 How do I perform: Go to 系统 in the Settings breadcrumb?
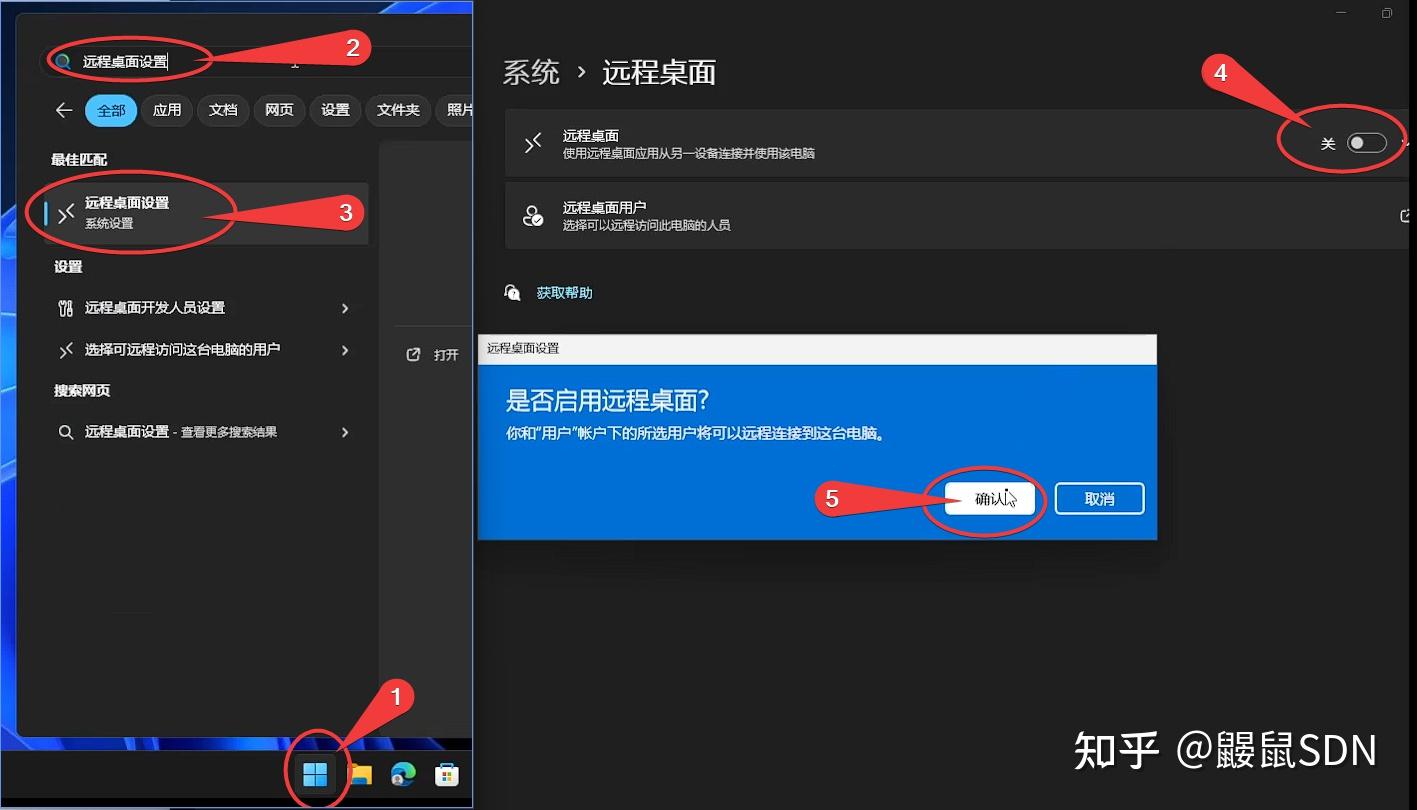point(531,72)
